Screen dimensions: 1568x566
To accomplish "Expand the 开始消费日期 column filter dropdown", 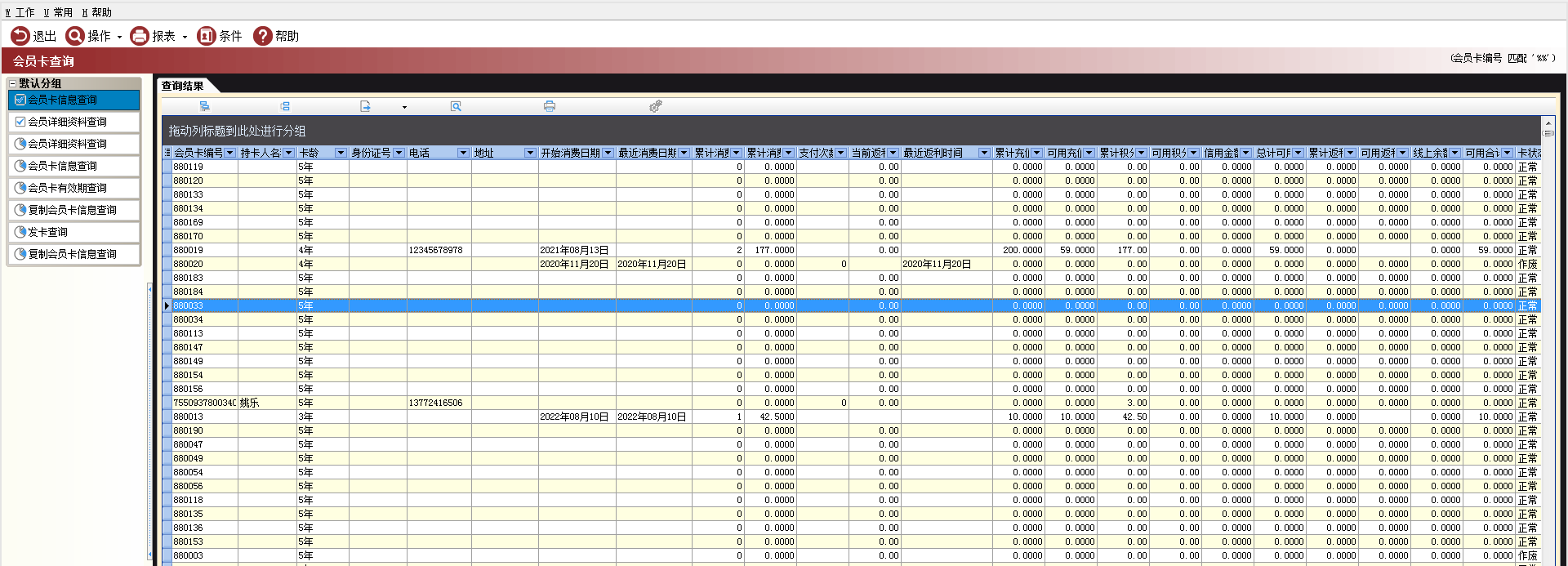I will pyautogui.click(x=608, y=153).
